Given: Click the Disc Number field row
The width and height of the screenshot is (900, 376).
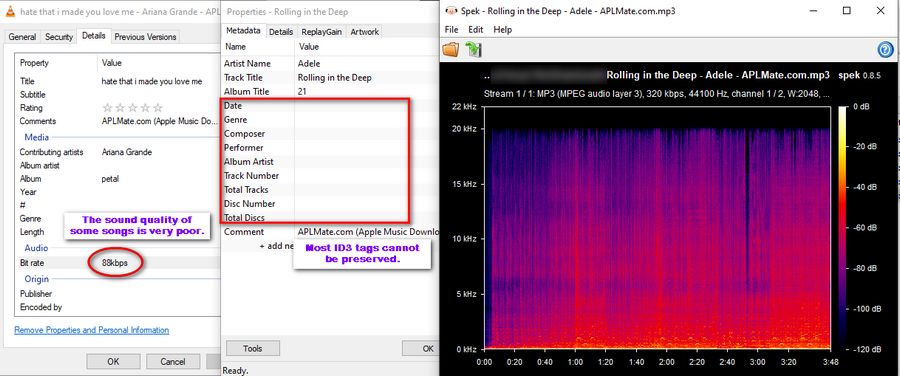Looking at the screenshot, I should pyautogui.click(x=331, y=204).
